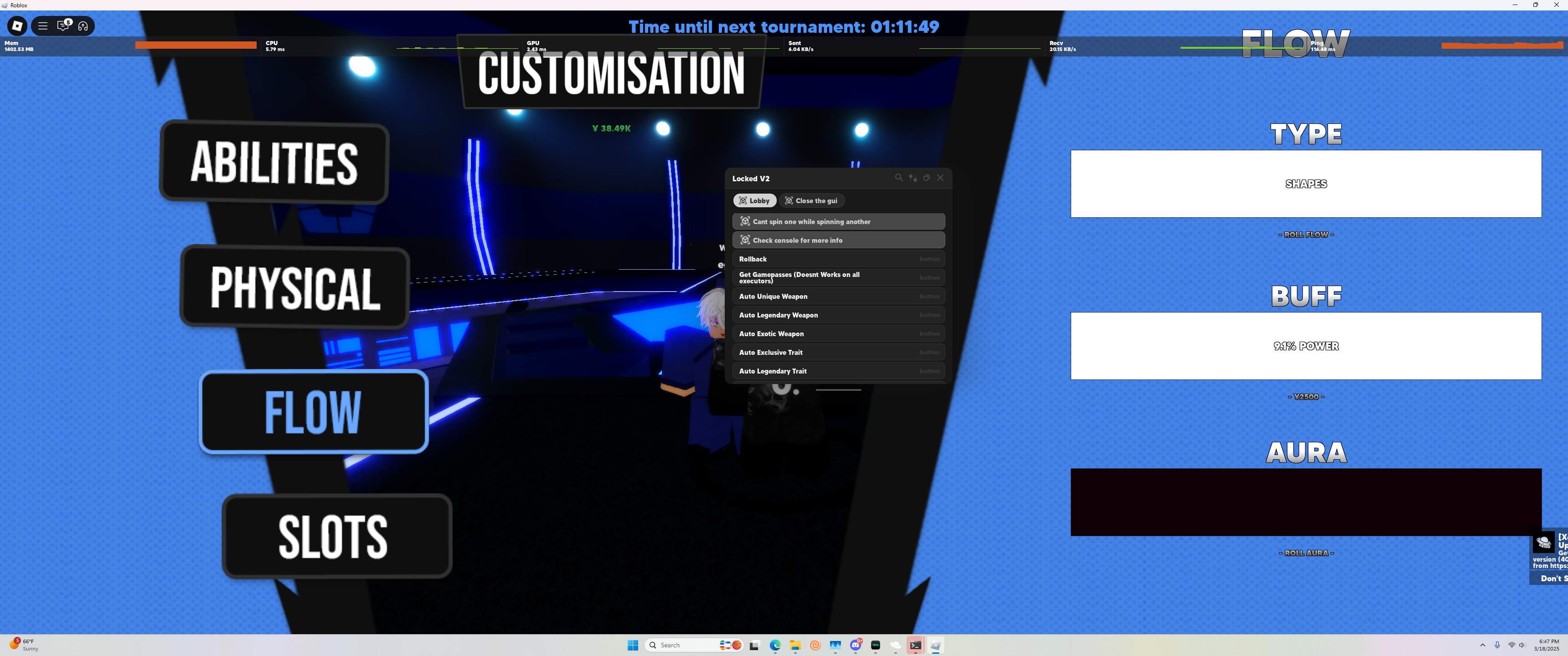The image size is (1568, 656).
Task: Select the SLOTS menu option
Action: [336, 536]
